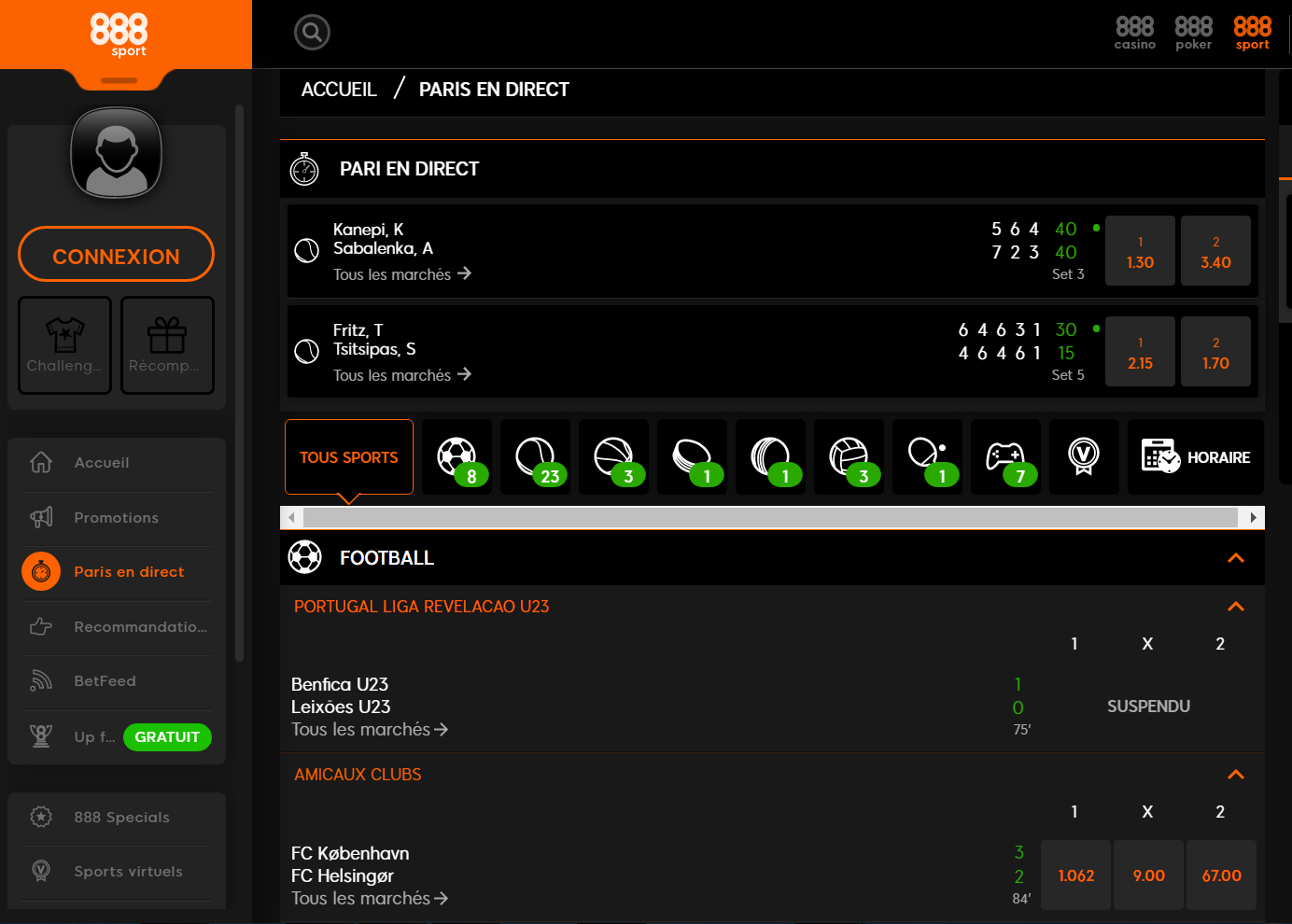
Task: Click left arrow of sports scrollbar
Action: coord(291,518)
